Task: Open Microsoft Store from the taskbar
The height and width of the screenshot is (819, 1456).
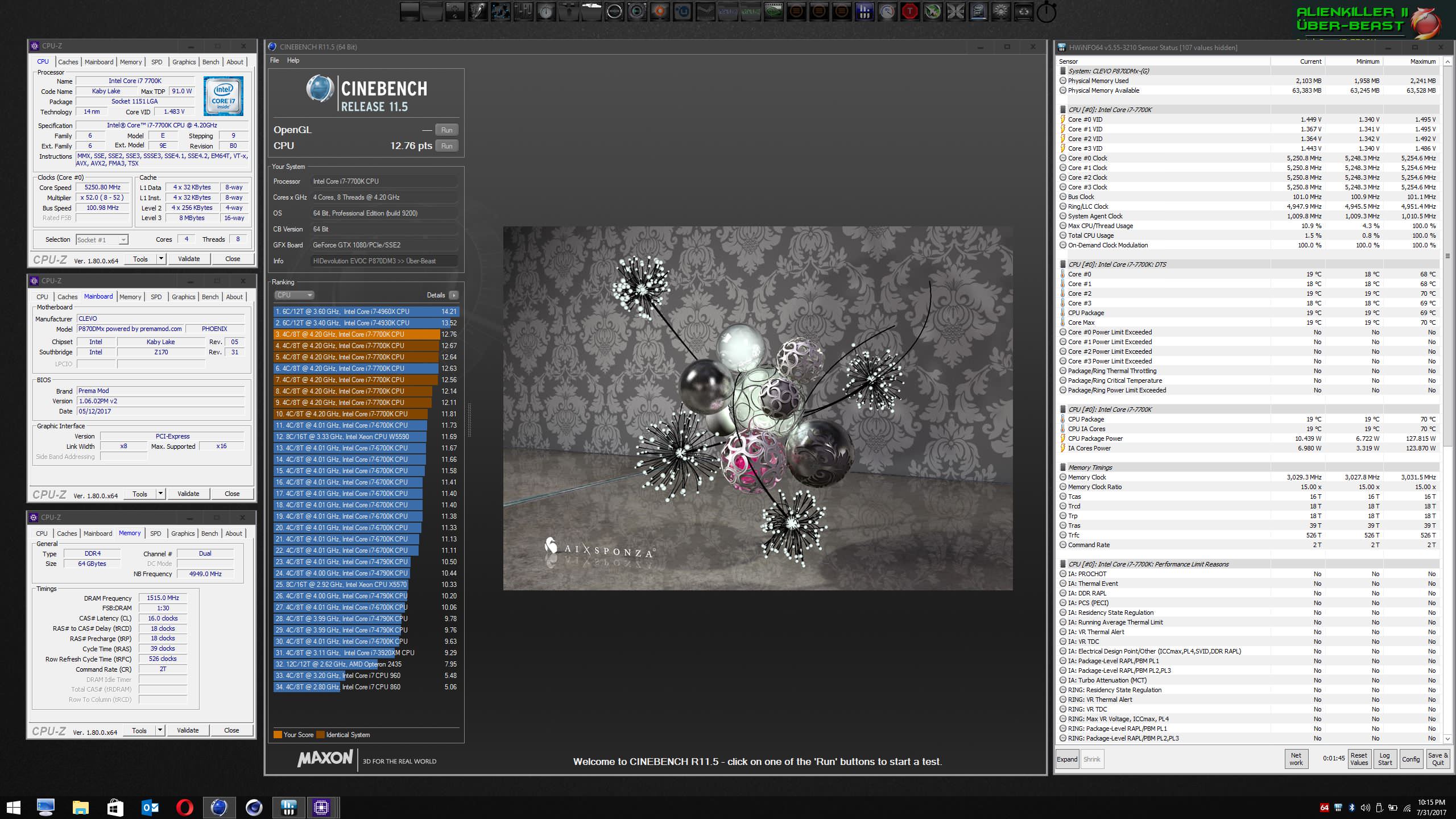Action: 115,807
